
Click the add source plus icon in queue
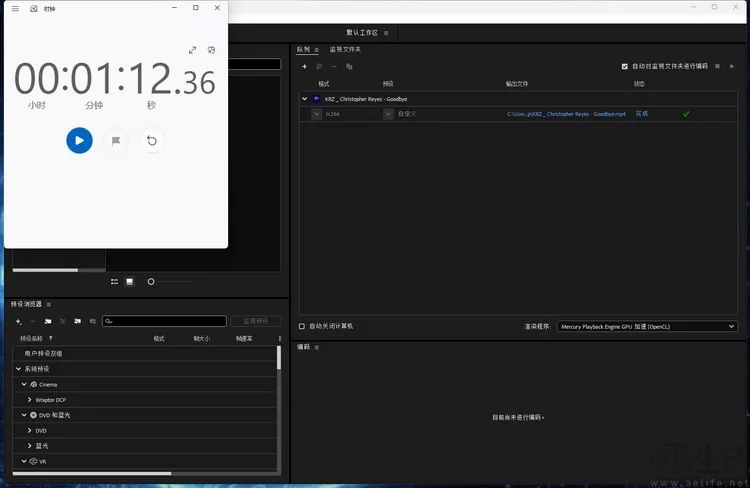tap(305, 66)
